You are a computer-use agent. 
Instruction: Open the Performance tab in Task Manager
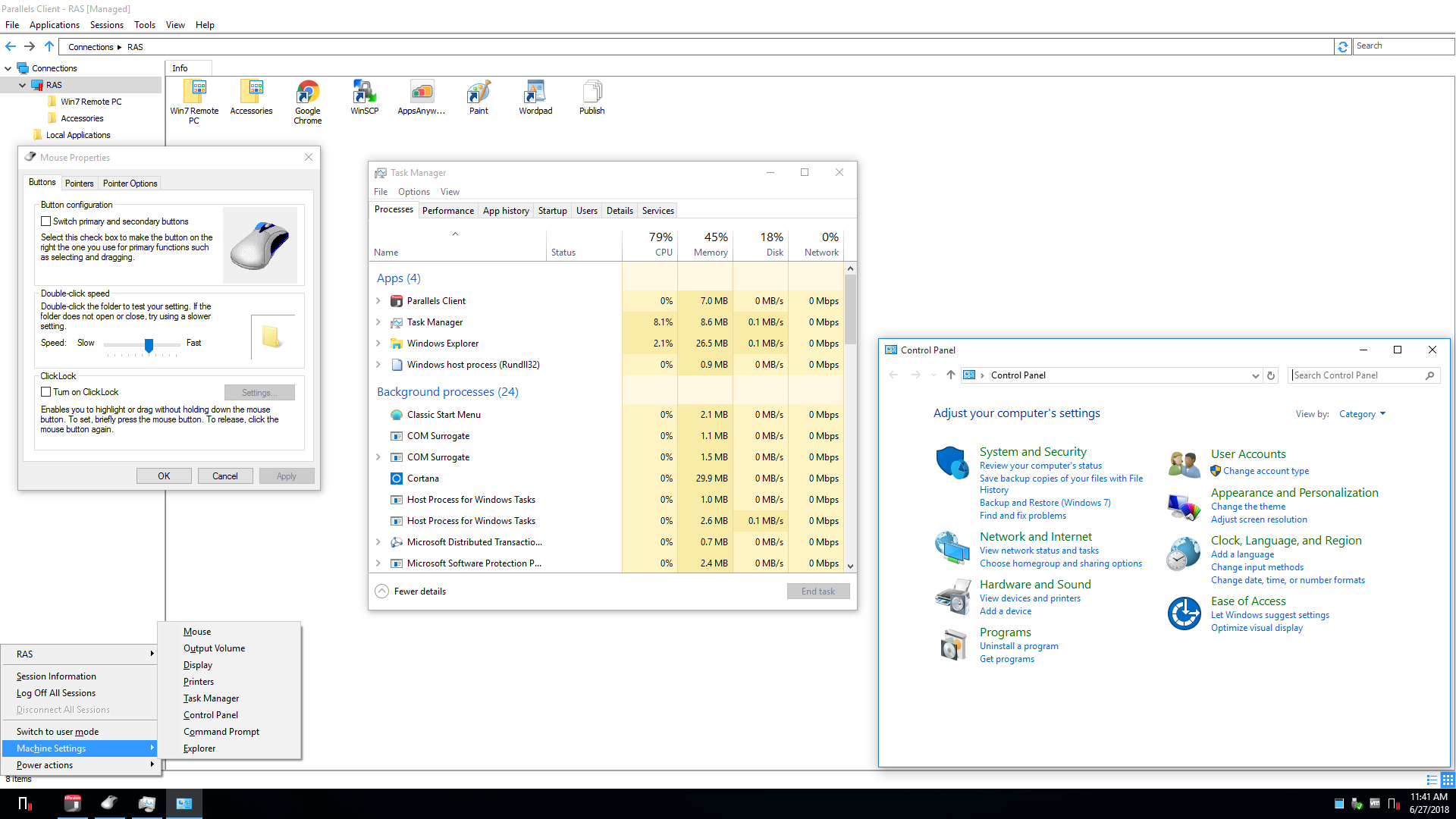point(448,211)
